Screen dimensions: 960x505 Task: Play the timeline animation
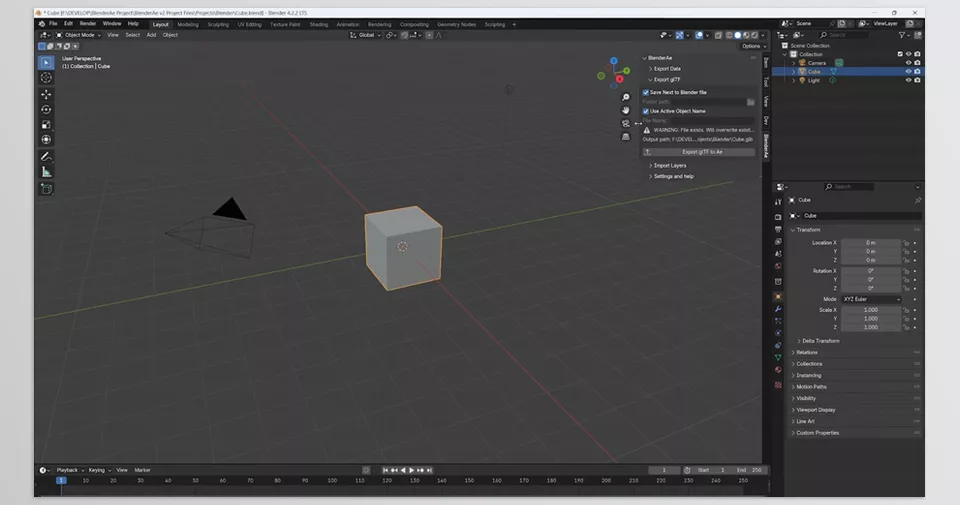(x=411, y=470)
